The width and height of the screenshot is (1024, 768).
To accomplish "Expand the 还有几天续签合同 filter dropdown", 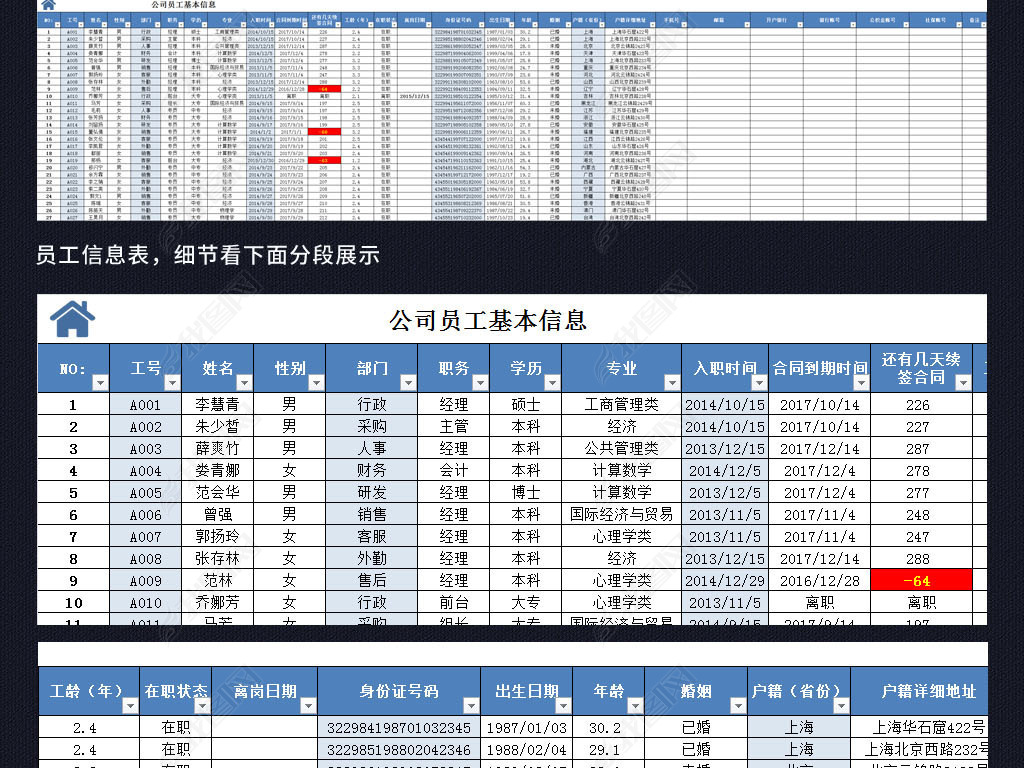I will [x=962, y=382].
